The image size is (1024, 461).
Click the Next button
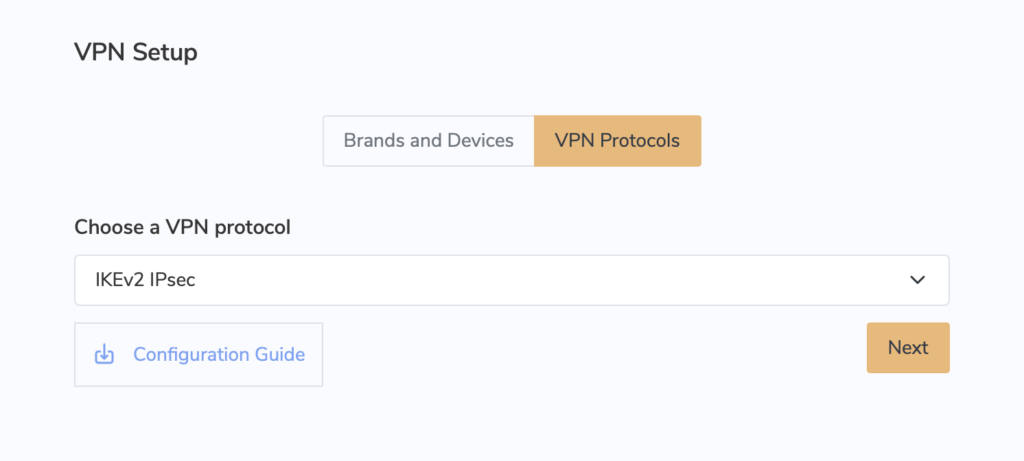[x=908, y=347]
